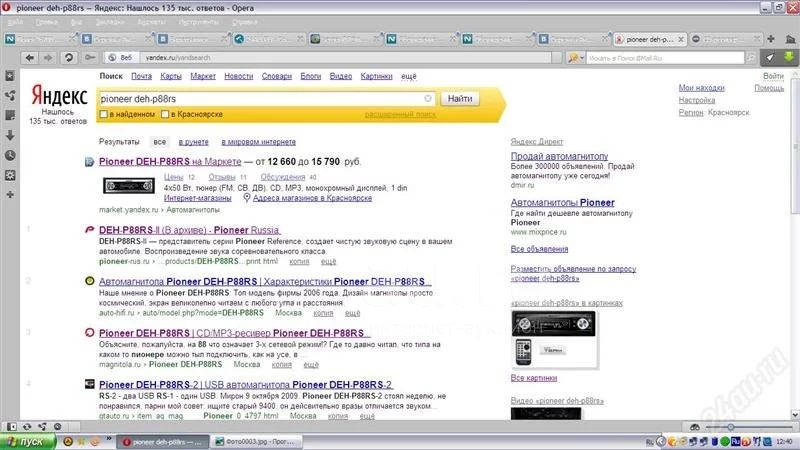Open the Notes panel in sidebar

pyautogui.click(x=10, y=115)
